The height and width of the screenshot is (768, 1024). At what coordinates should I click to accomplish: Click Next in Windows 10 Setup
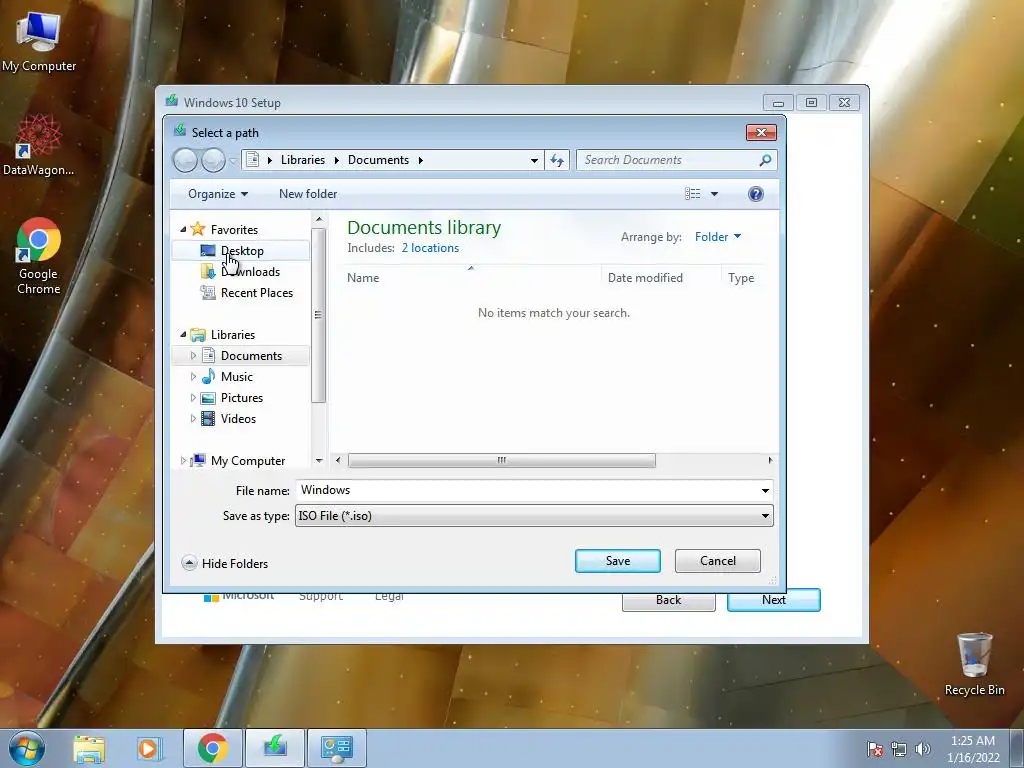(x=774, y=600)
